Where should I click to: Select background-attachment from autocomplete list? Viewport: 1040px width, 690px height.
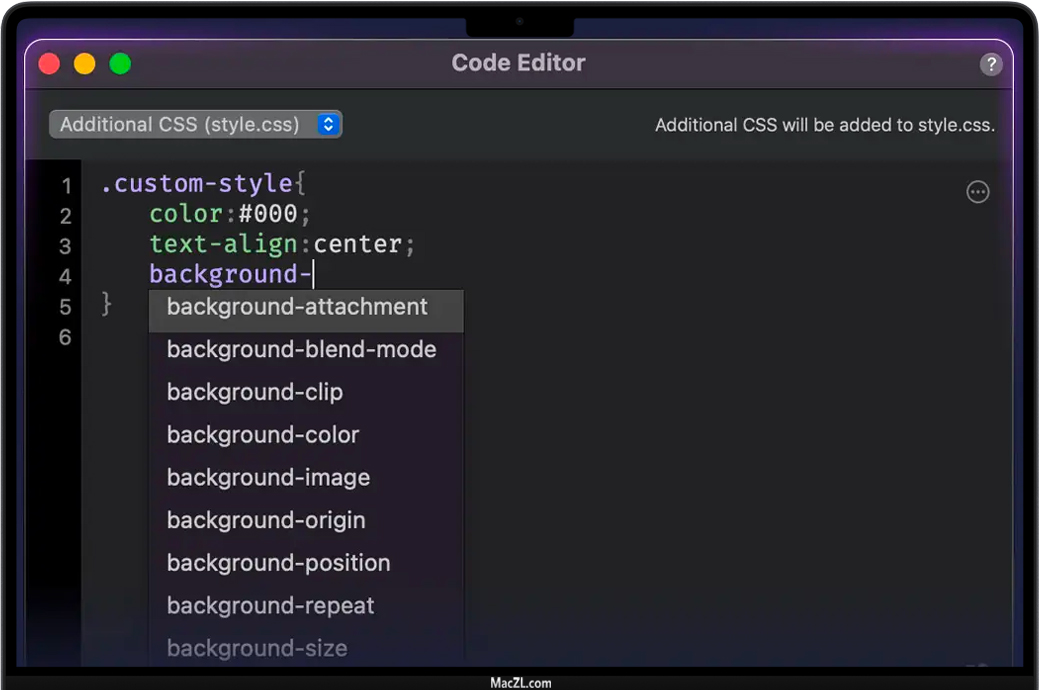(x=297, y=307)
